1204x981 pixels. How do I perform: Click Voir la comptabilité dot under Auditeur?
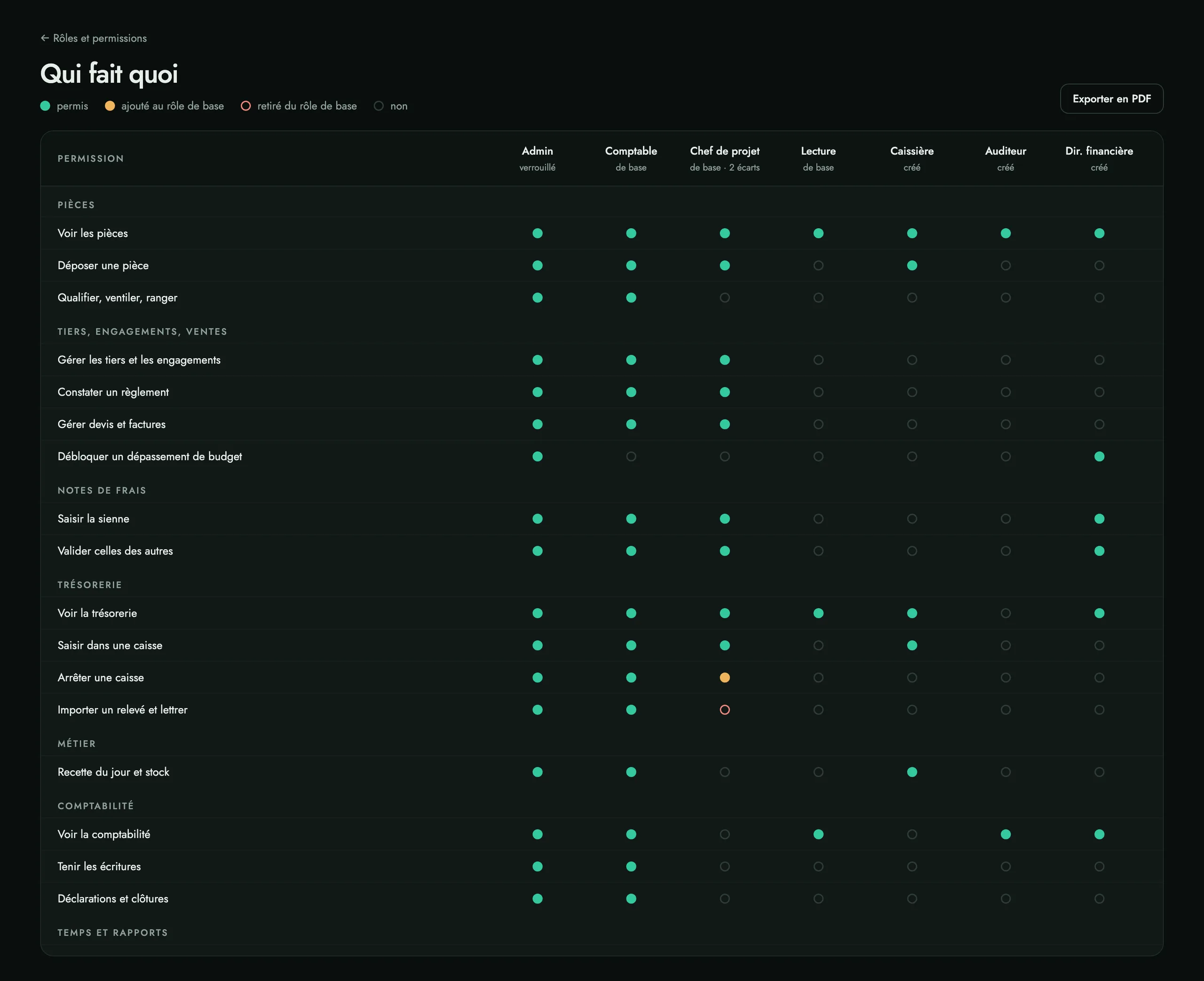tap(1006, 834)
